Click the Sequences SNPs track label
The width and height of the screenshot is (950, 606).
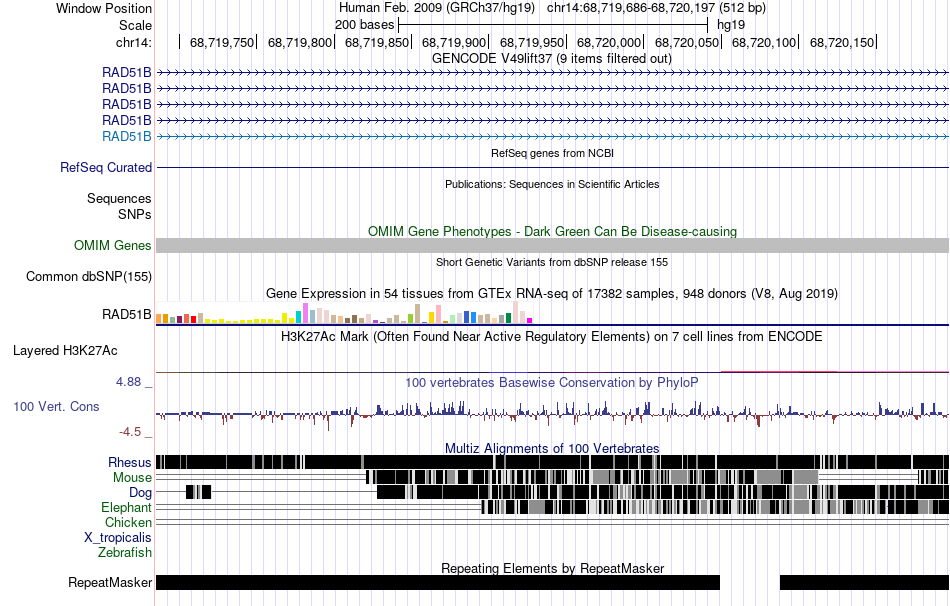[119, 206]
